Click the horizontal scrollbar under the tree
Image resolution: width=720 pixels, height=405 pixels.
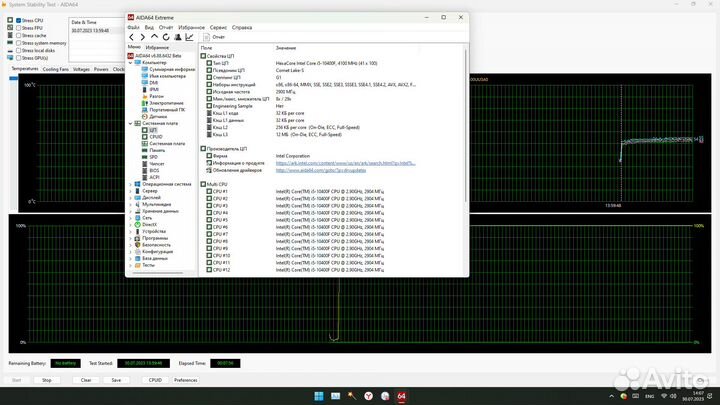(158, 273)
